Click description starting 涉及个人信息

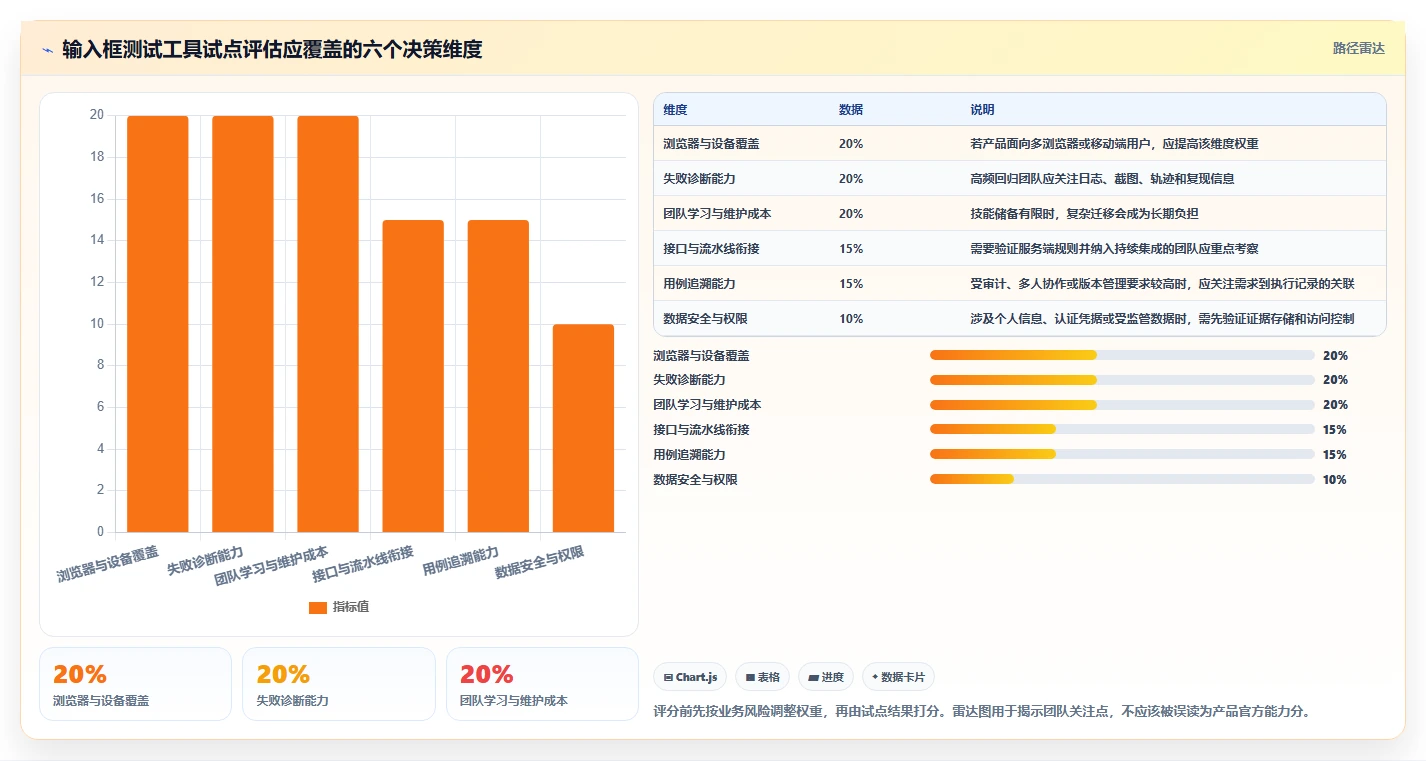click(x=1162, y=319)
